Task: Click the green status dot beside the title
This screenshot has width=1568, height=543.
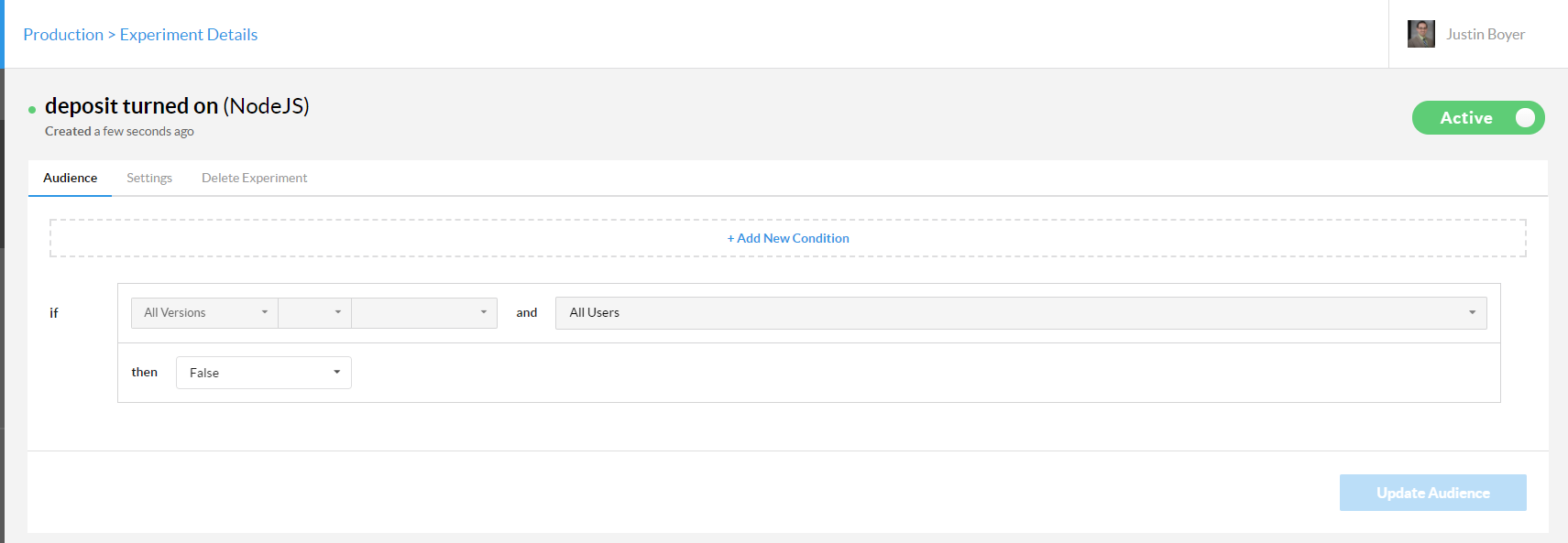Action: tap(32, 110)
